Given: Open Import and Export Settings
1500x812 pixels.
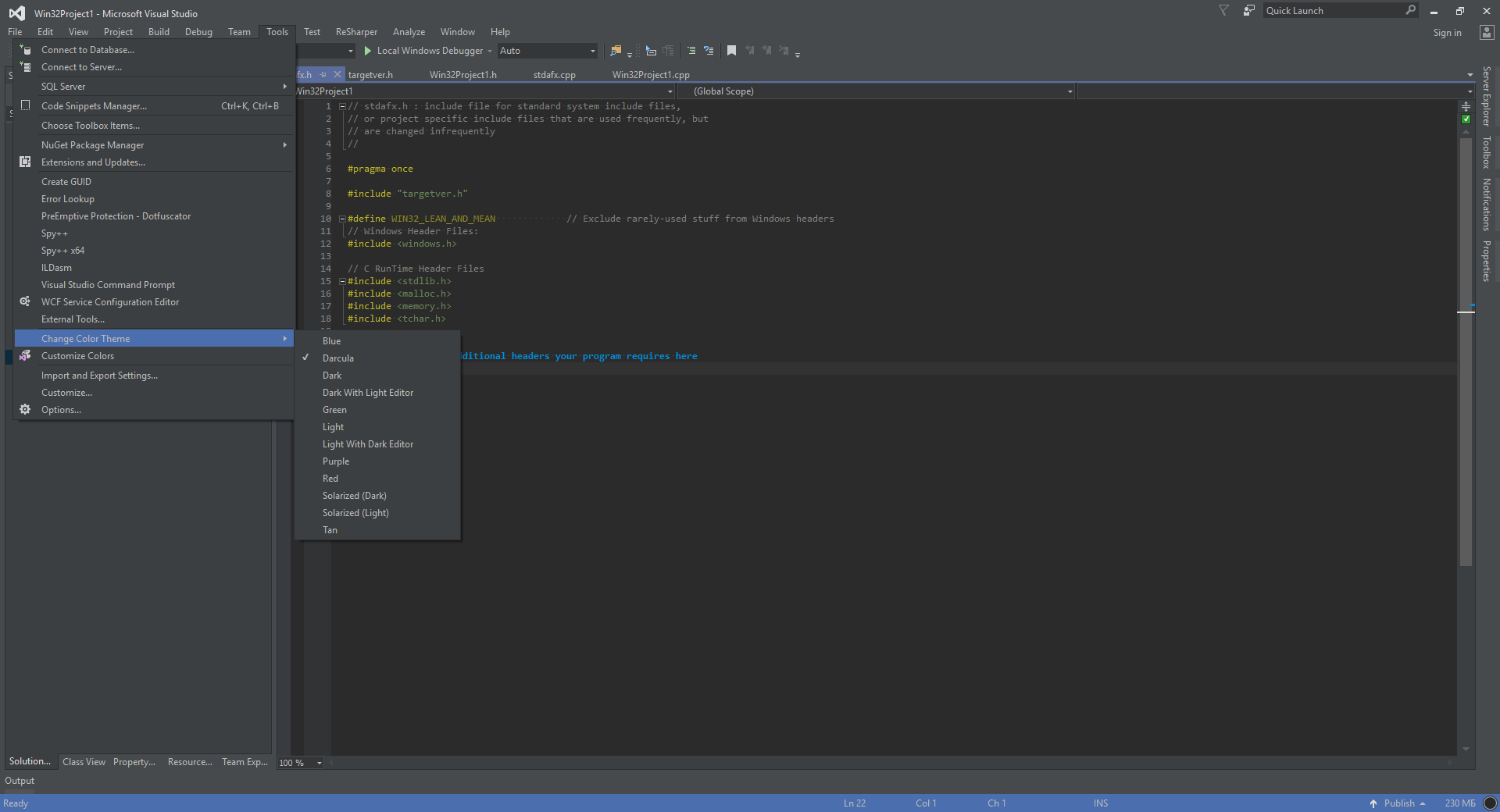Looking at the screenshot, I should point(154,376).
